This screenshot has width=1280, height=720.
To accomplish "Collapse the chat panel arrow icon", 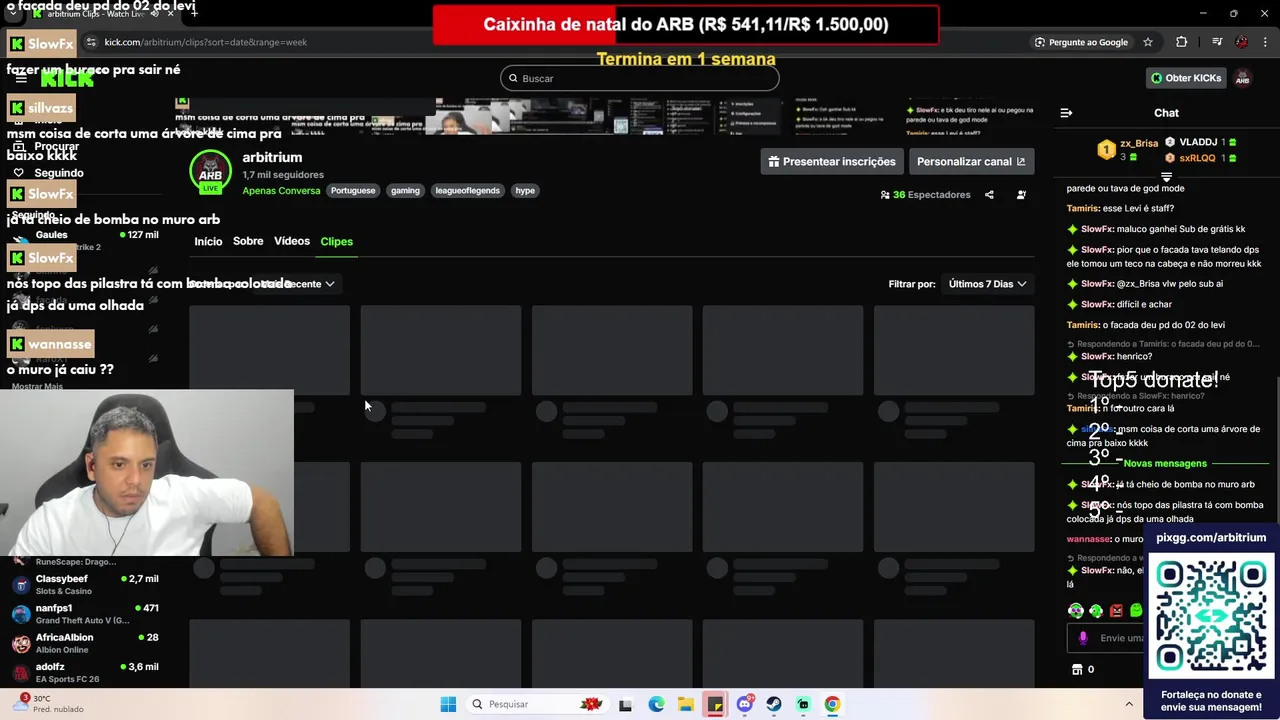I will pos(1066,113).
